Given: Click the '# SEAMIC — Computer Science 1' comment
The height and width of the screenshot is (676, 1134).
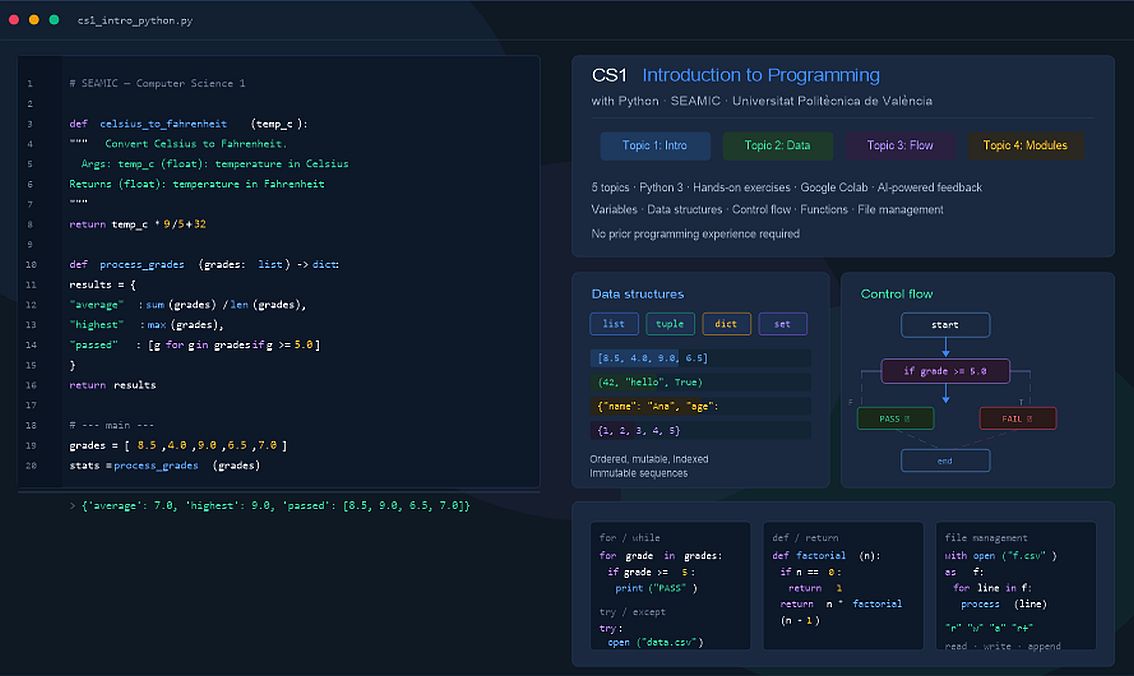Looking at the screenshot, I should 157,83.
